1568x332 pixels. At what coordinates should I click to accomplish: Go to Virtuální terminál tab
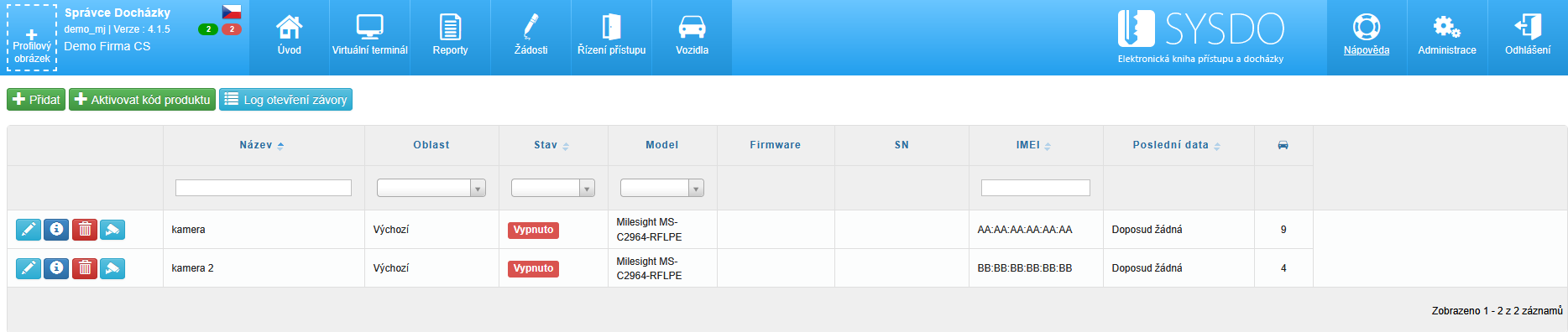click(x=369, y=37)
